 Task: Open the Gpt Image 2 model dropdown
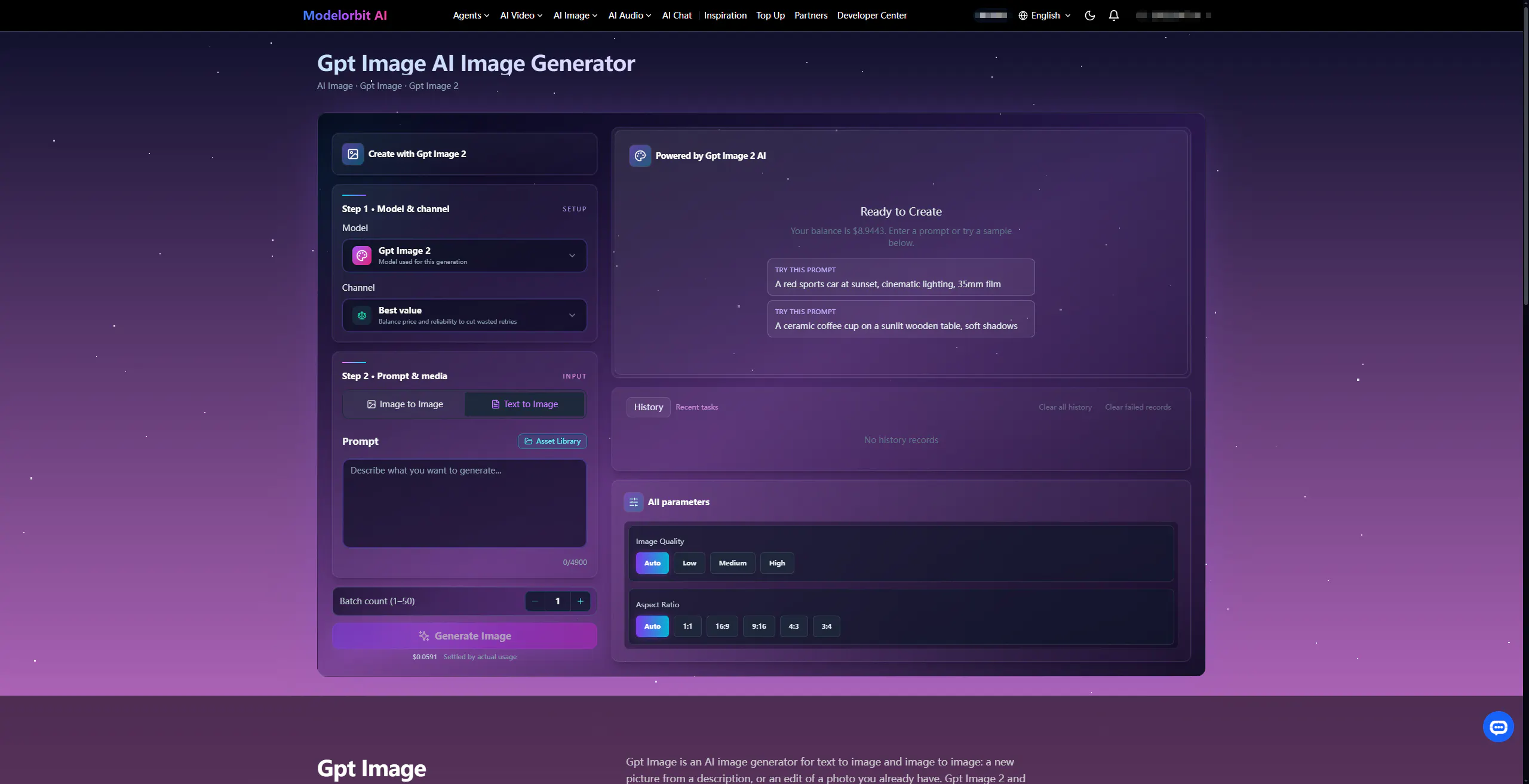coord(464,256)
